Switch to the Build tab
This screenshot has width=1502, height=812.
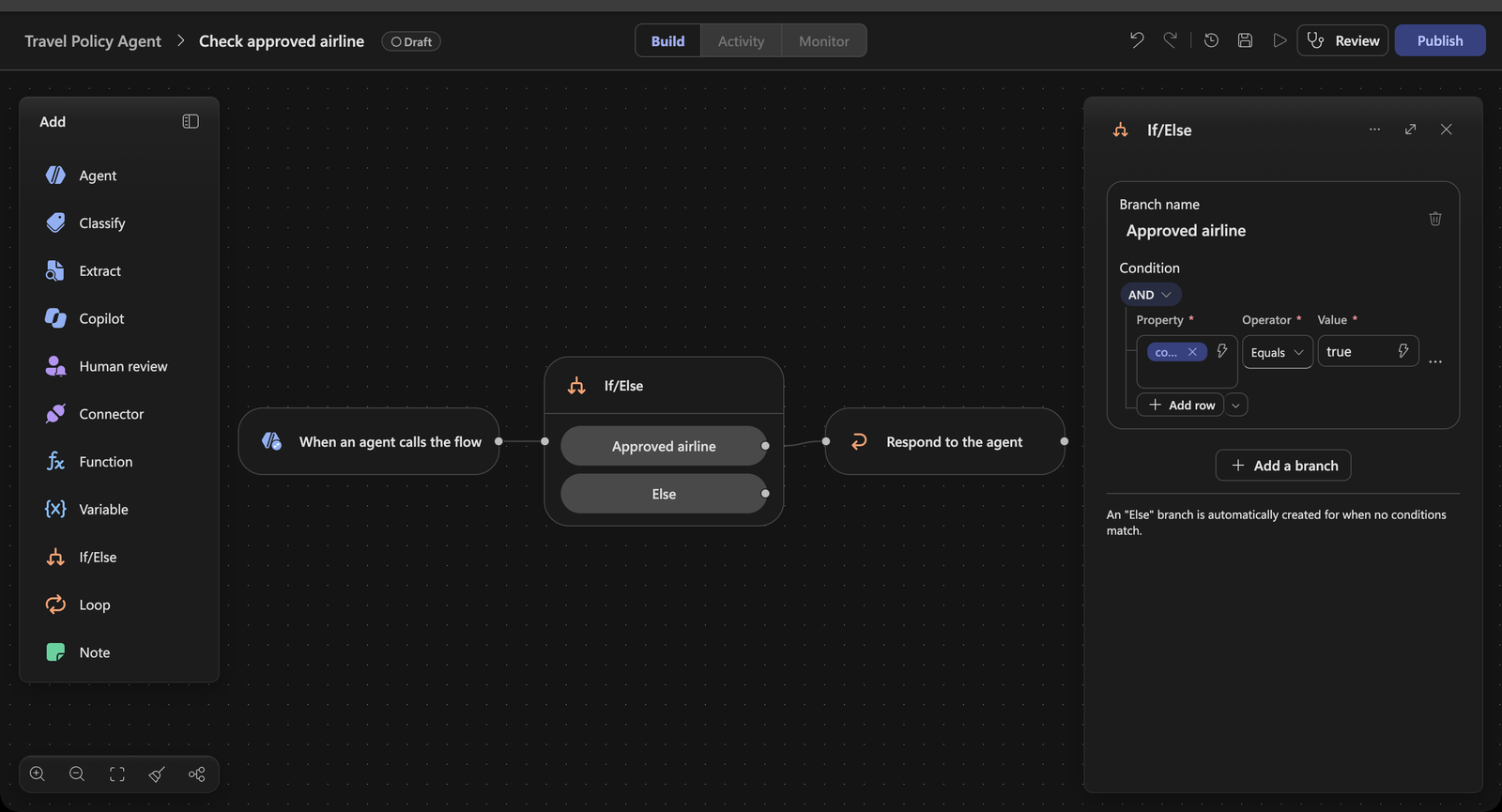click(668, 40)
